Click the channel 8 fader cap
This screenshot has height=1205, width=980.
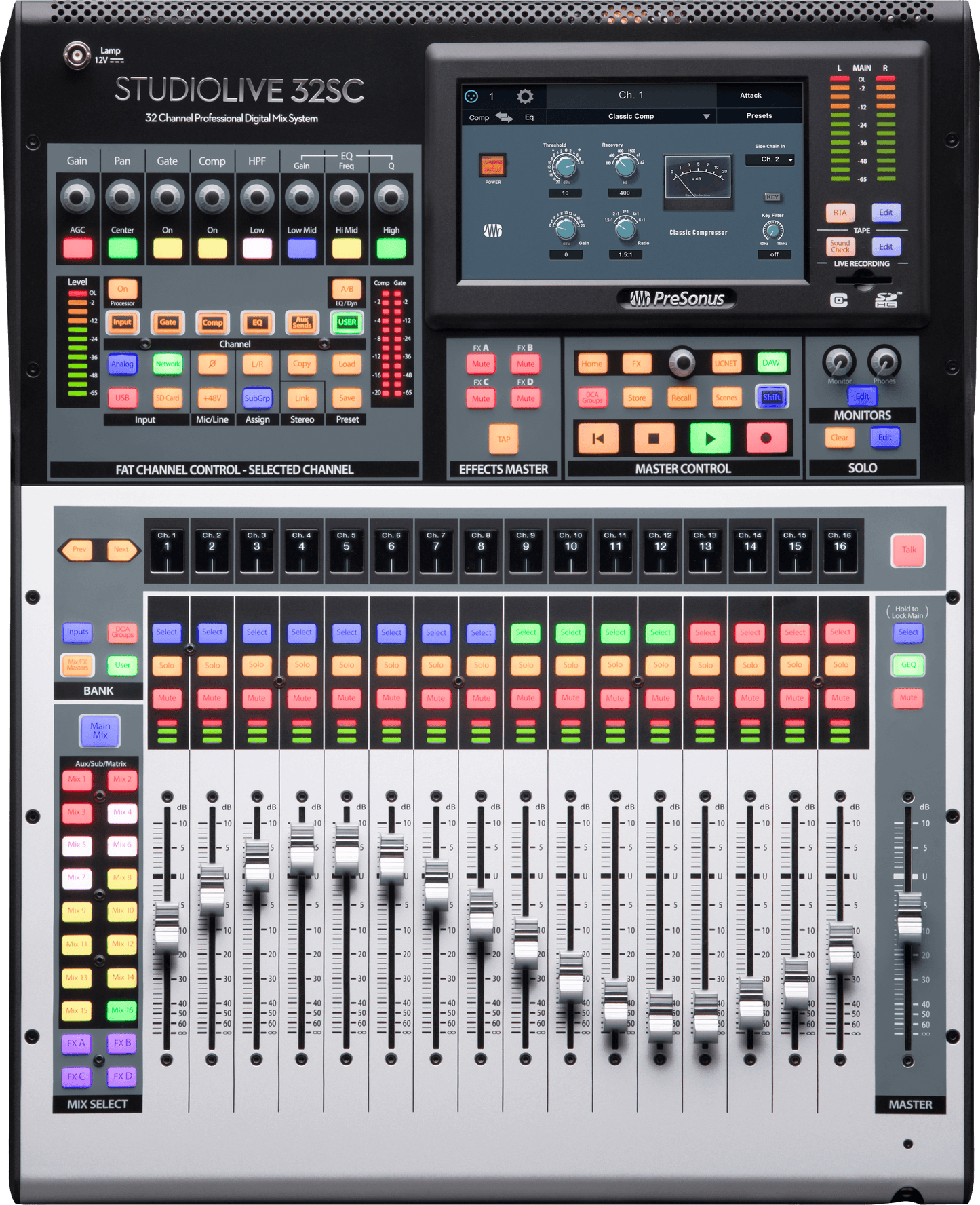point(481,915)
